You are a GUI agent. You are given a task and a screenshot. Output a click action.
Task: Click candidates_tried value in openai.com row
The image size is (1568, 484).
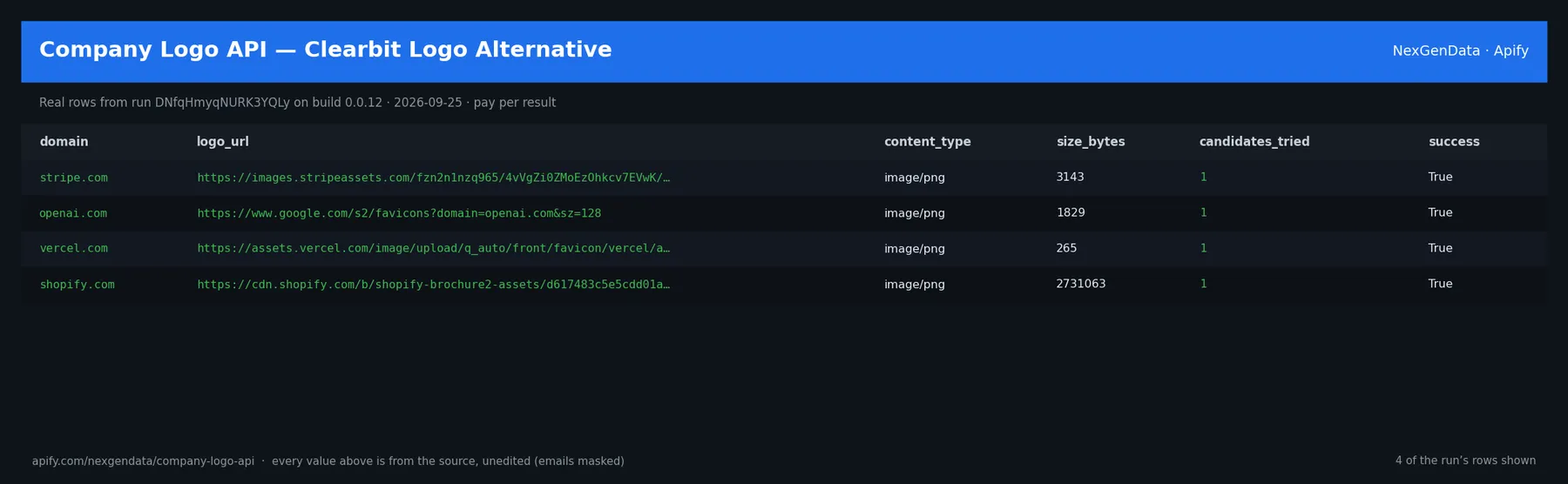click(x=1203, y=212)
